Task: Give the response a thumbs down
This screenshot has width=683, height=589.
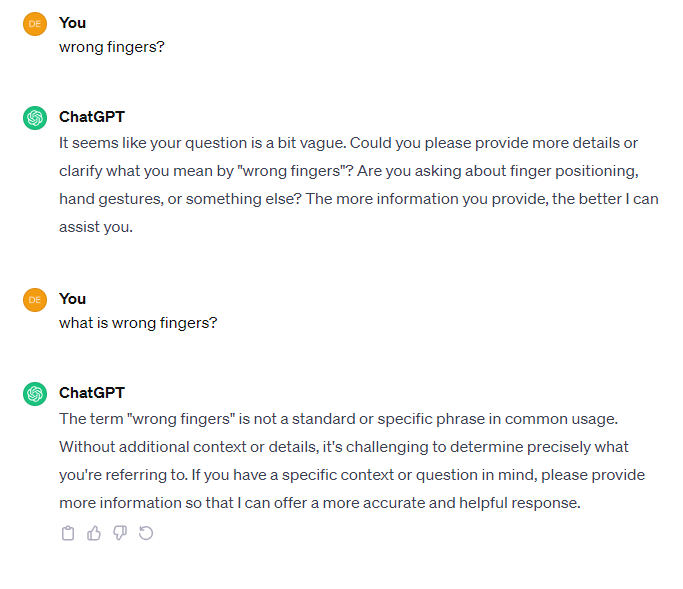Action: click(120, 533)
